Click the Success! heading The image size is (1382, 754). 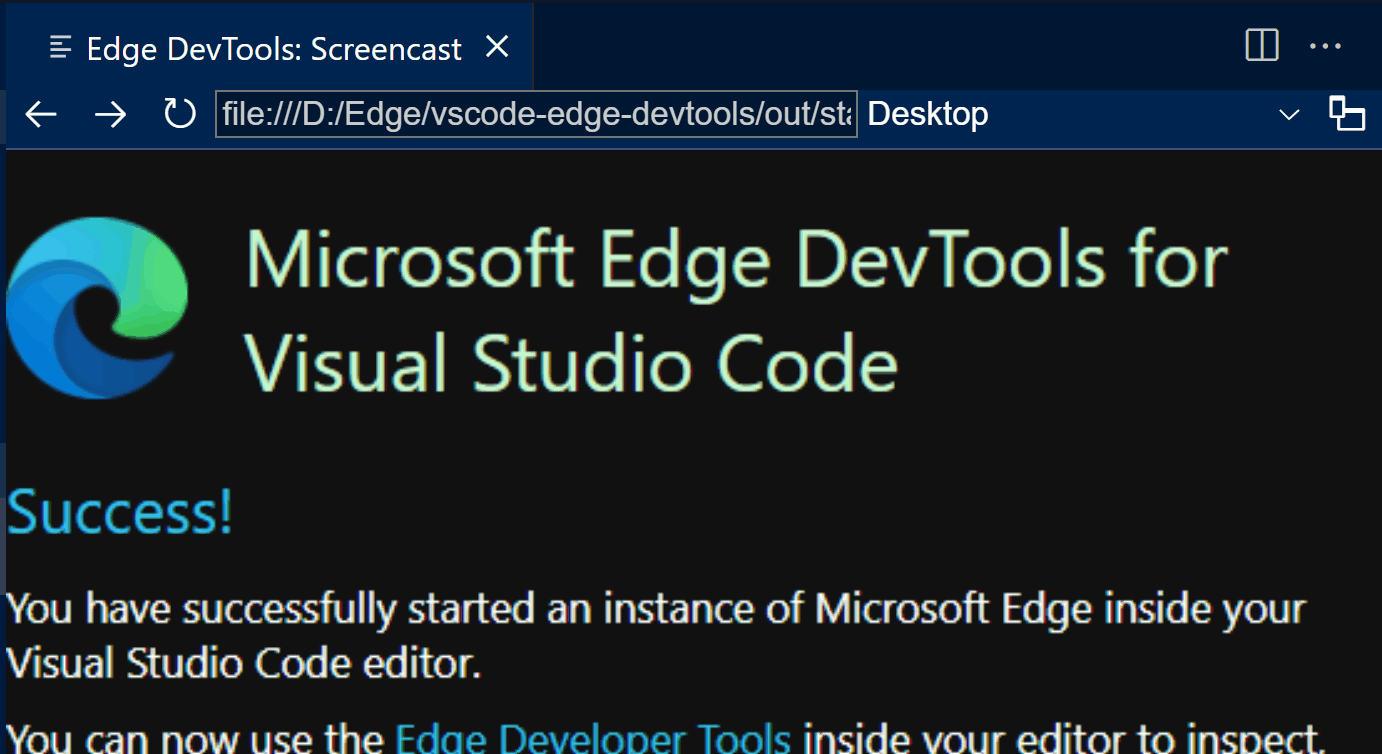[118, 512]
